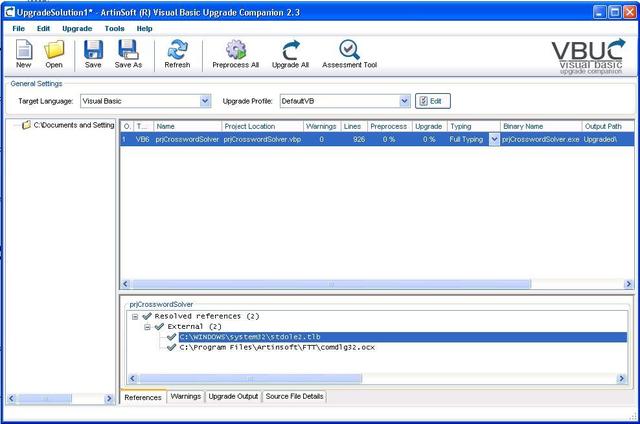The width and height of the screenshot is (640, 424).
Task: Click the Save As toolbar icon
Action: click(x=128, y=54)
